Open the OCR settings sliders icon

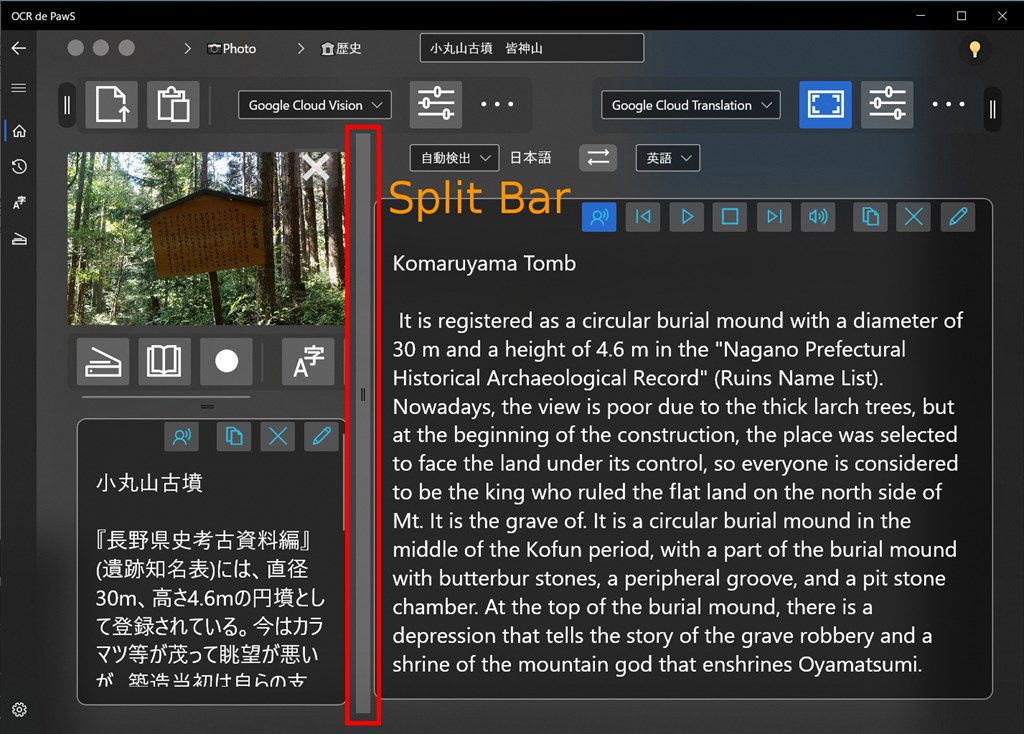click(x=436, y=105)
